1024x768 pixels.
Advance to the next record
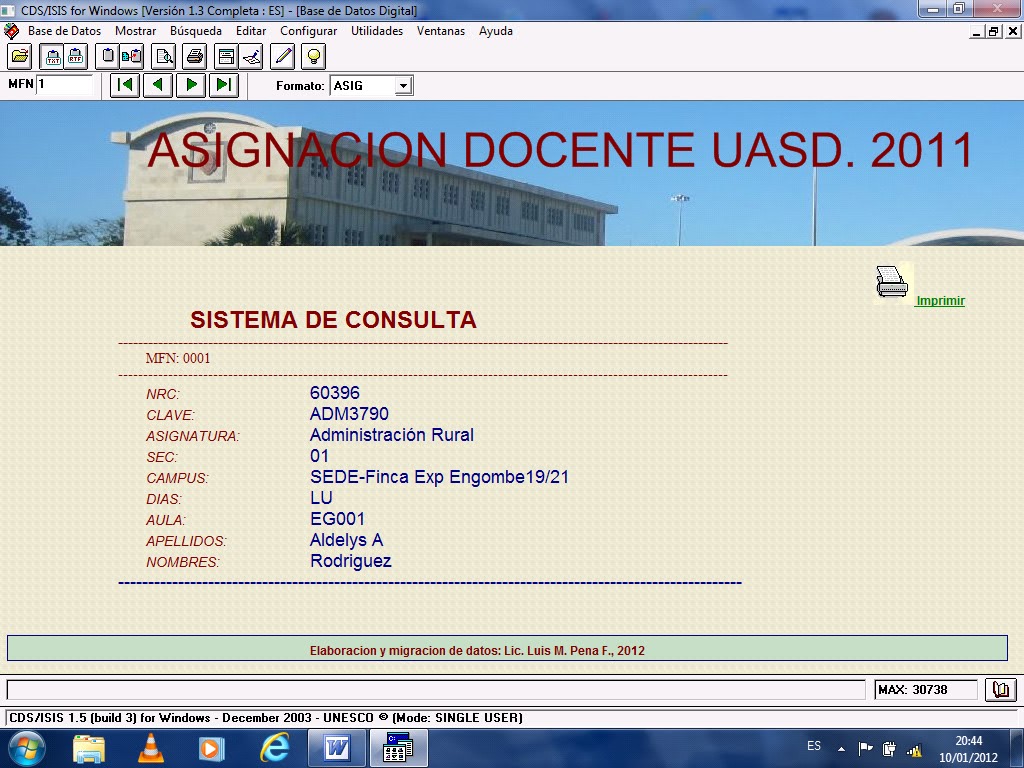click(x=190, y=85)
